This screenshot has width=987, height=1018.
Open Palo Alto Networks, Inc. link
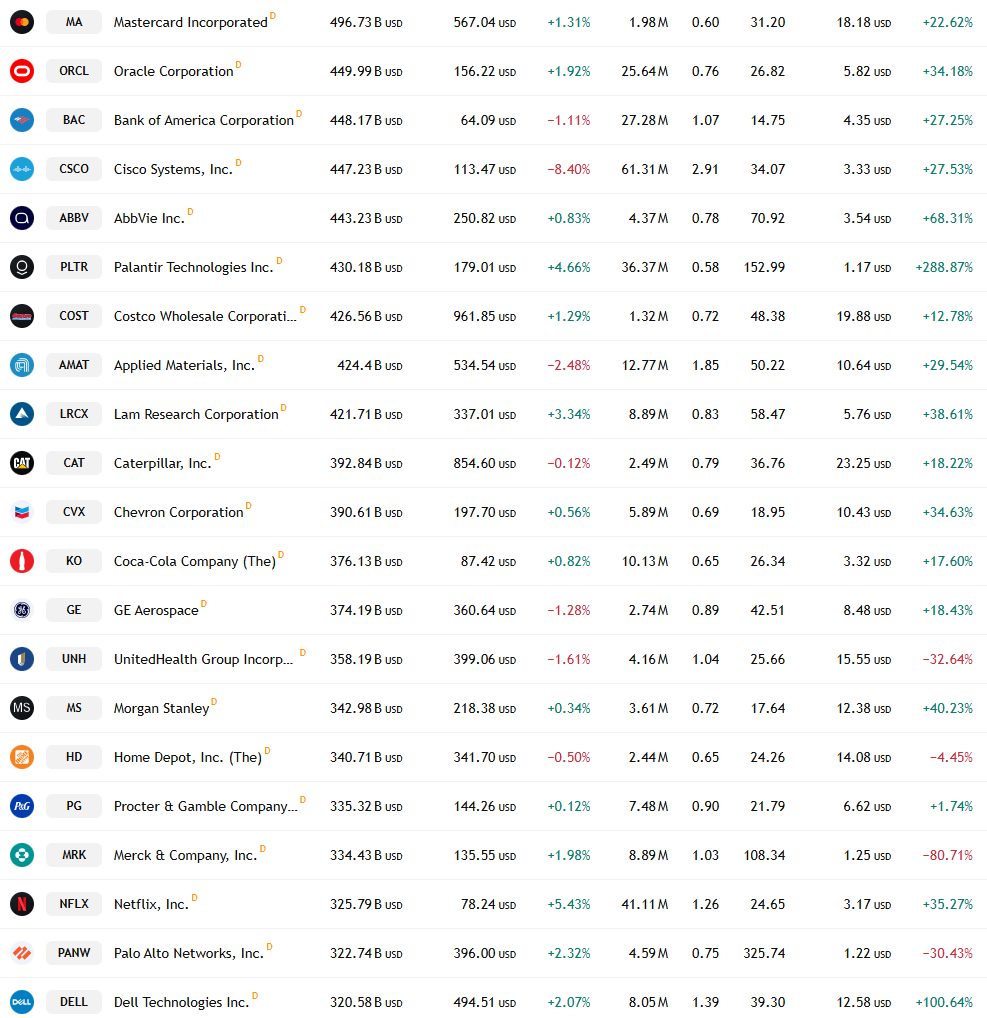(189, 954)
